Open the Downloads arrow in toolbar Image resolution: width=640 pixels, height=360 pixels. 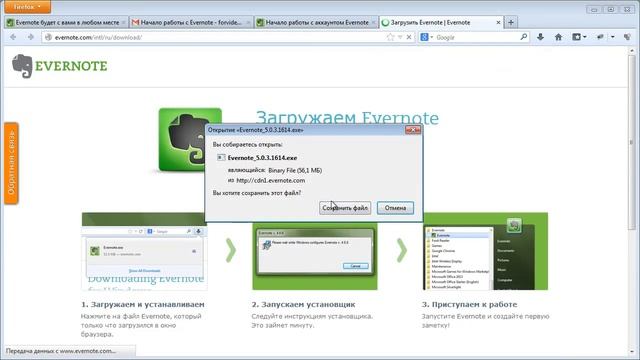pos(540,37)
